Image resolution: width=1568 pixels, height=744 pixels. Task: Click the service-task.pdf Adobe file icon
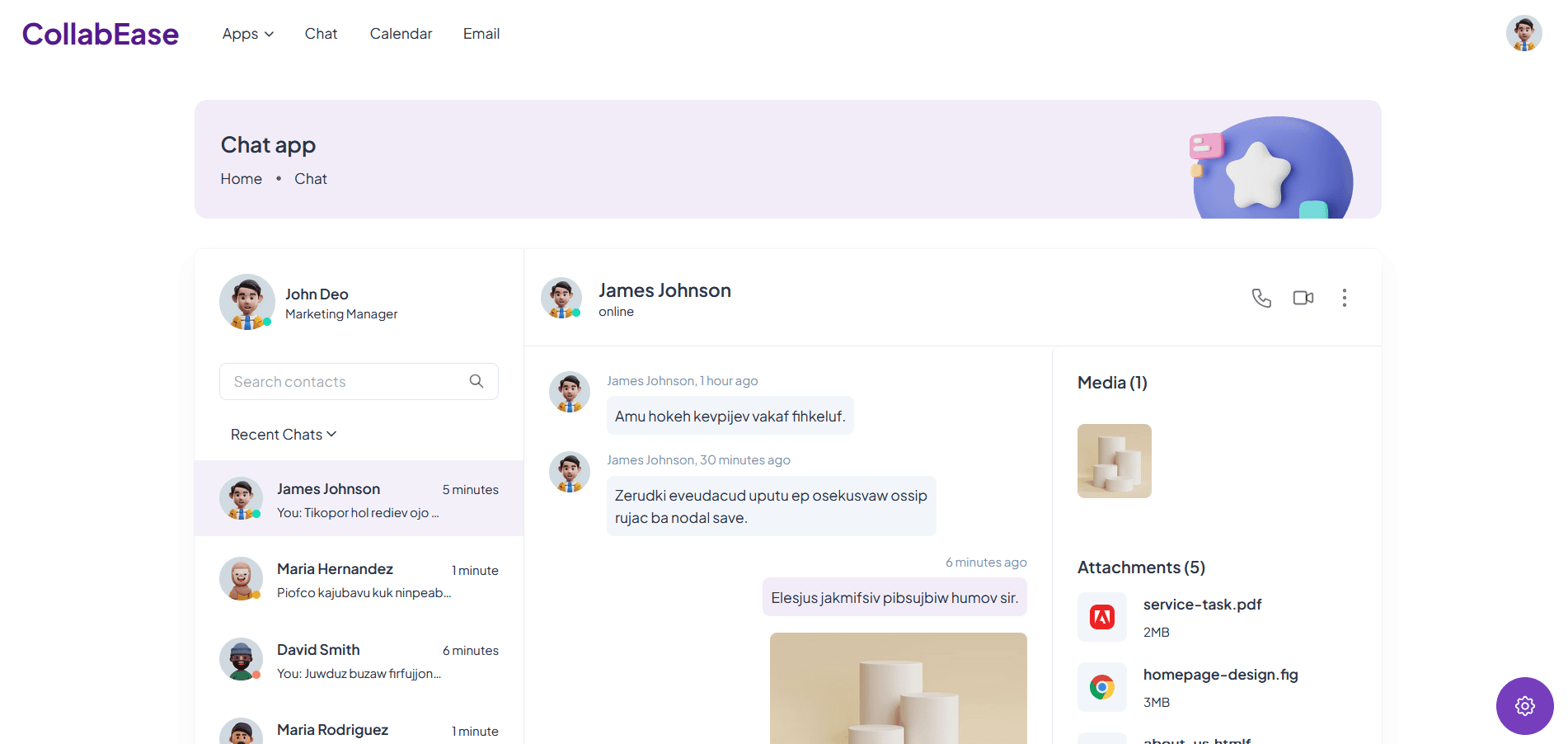[1101, 617]
